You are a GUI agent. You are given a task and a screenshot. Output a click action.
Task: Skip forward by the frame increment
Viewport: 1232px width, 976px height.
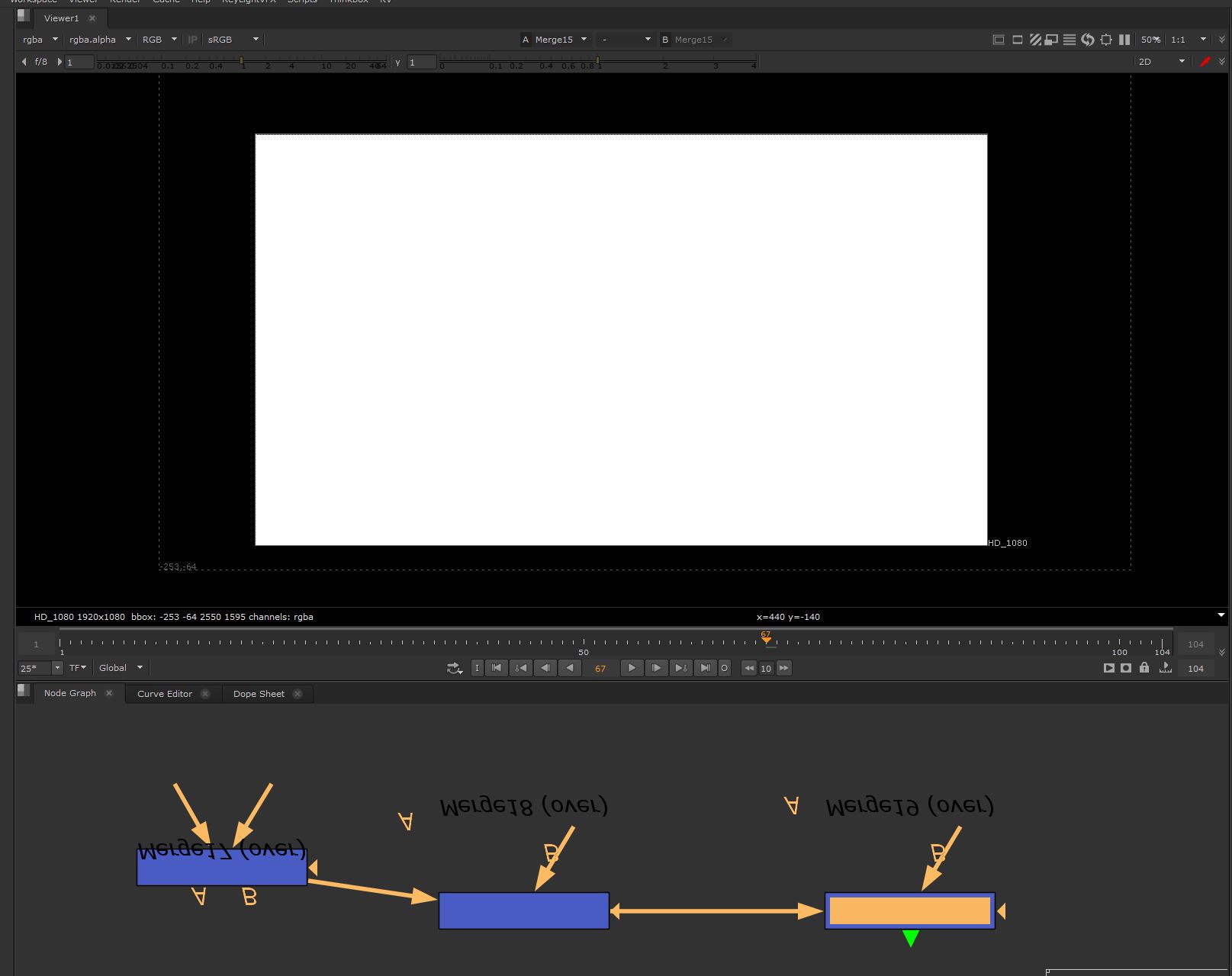coord(783,669)
